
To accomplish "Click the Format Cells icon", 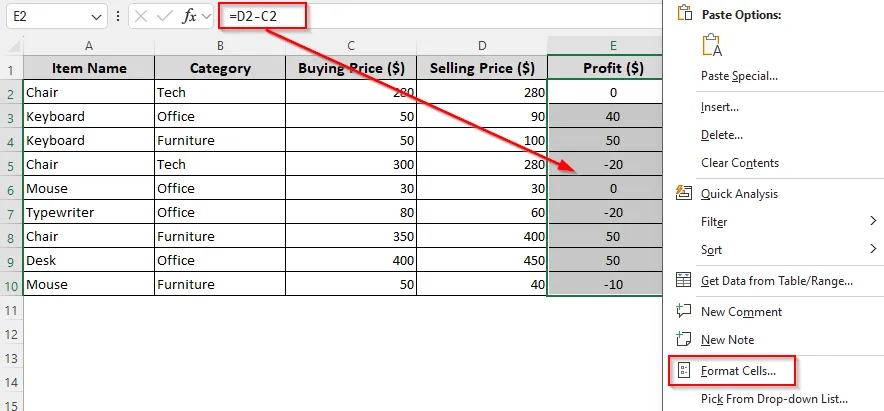I will point(684,370).
